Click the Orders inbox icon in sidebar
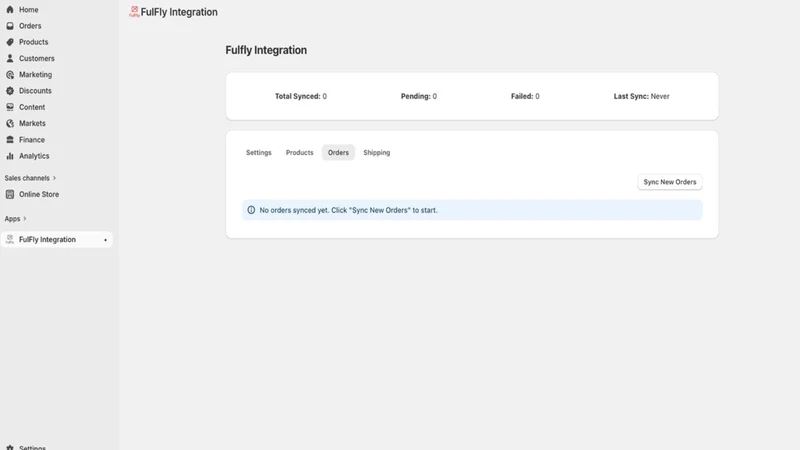 10,26
